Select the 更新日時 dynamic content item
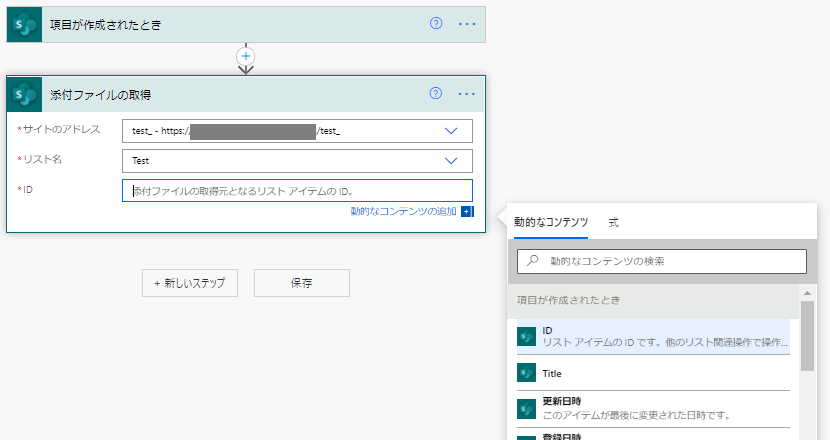Screen dimensions: 830x440 pos(653,409)
